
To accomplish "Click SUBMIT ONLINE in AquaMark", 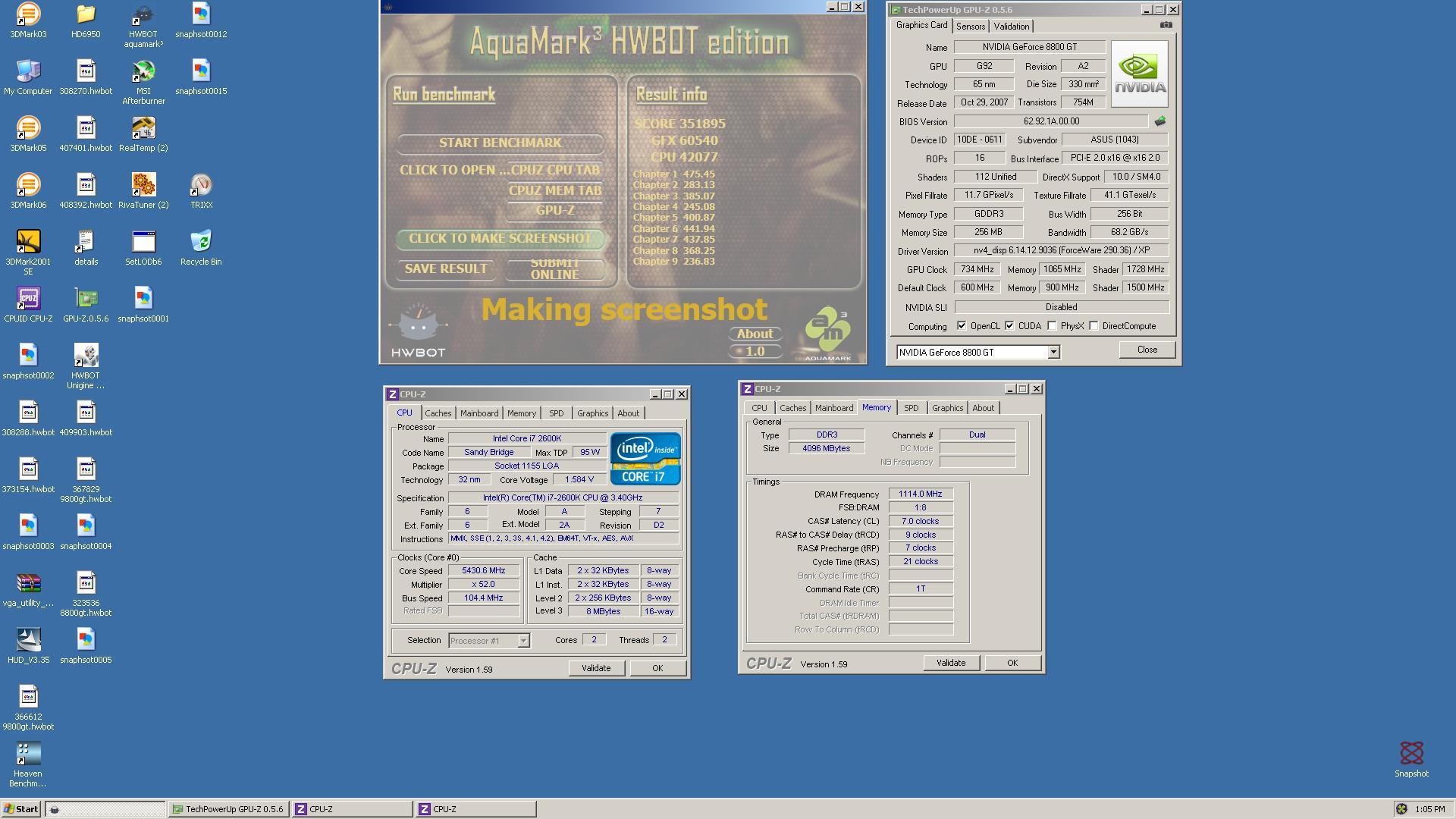I will pos(555,269).
